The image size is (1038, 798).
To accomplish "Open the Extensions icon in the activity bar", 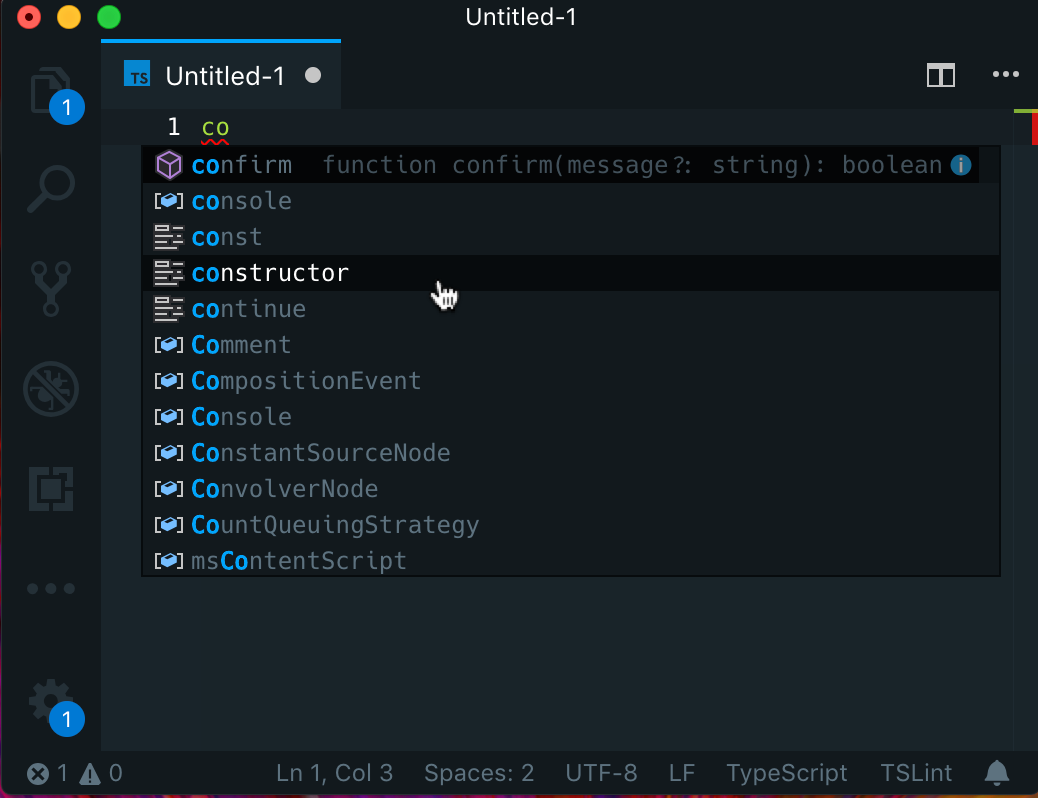I will [x=50, y=489].
